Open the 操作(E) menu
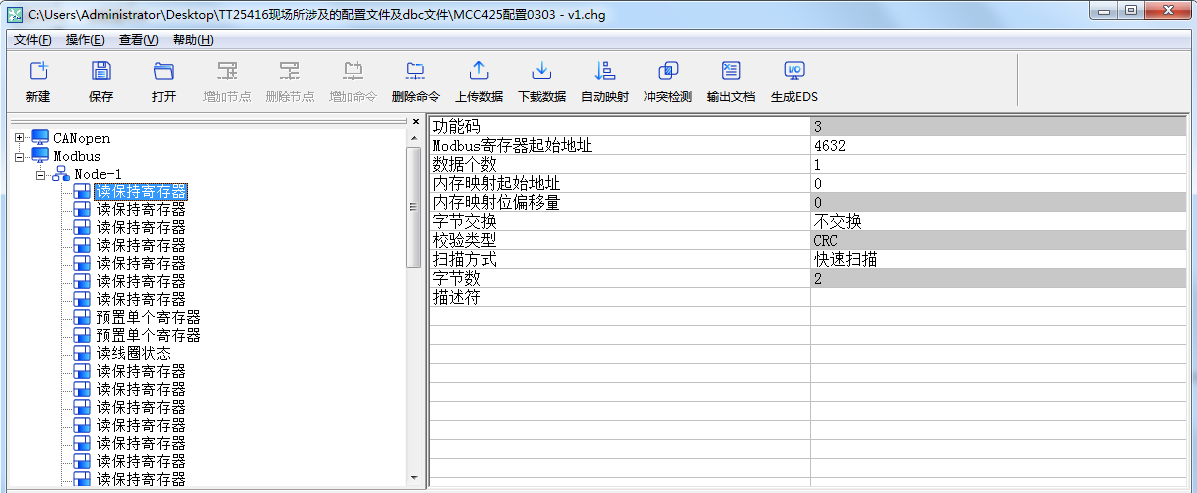Viewport: 1197px width, 493px height. [85, 40]
